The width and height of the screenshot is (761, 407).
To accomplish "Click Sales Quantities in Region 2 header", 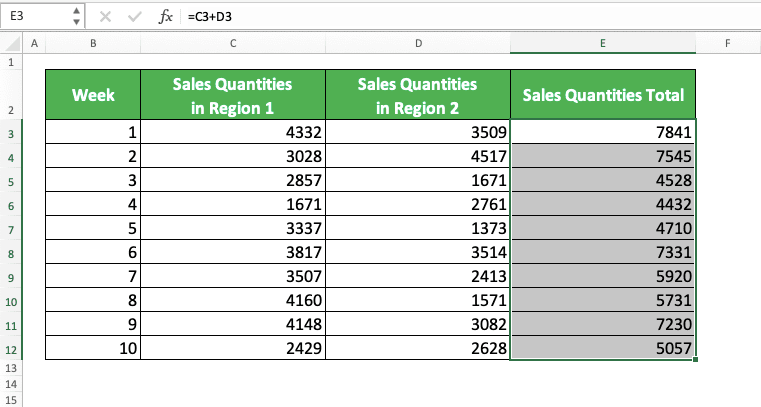I will coord(418,95).
